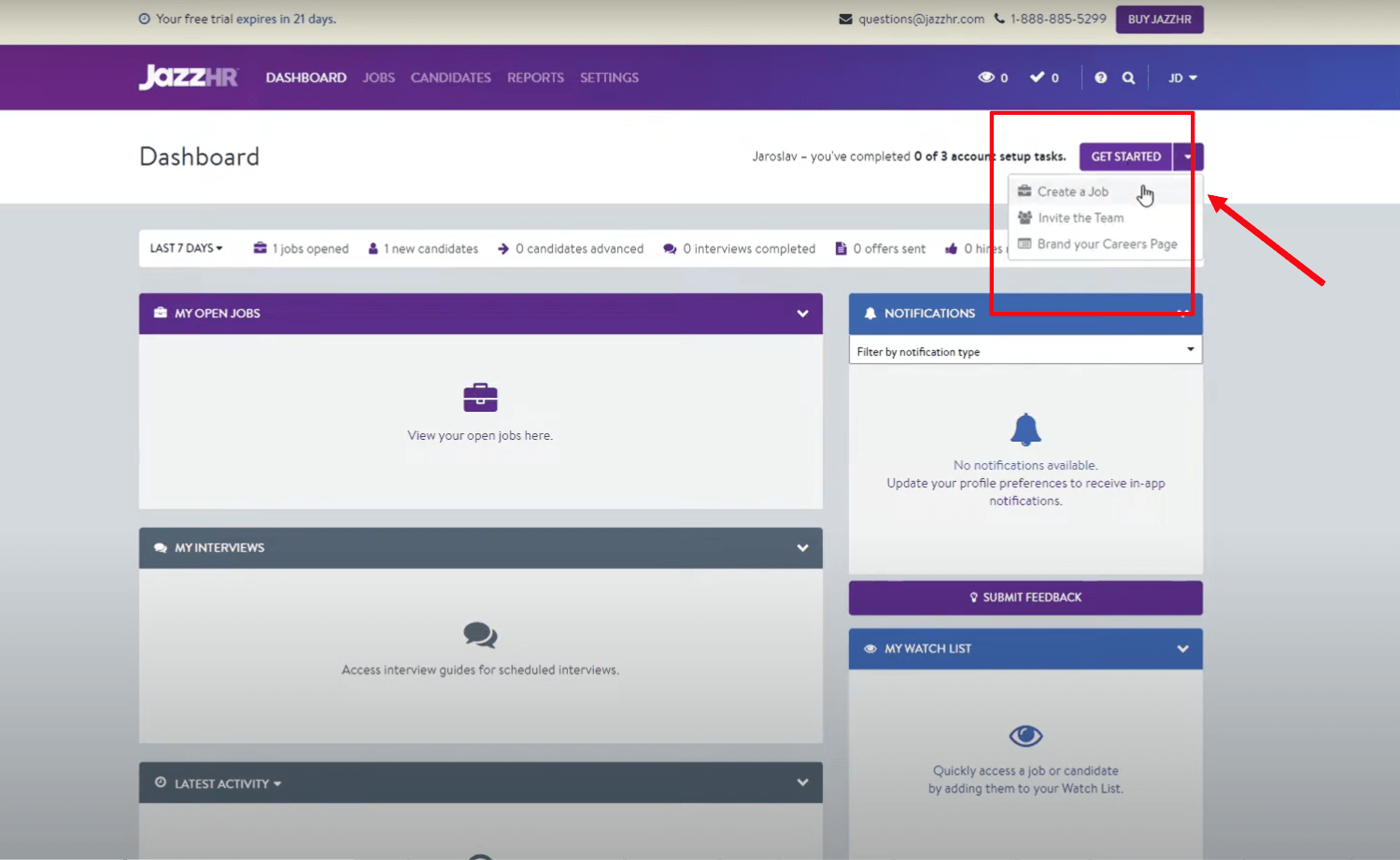Click the tasks checkmark counter

point(1043,78)
